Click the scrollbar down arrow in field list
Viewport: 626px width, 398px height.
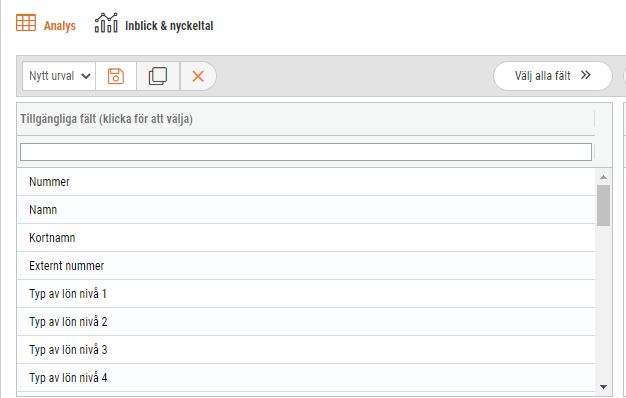pyautogui.click(x=603, y=386)
